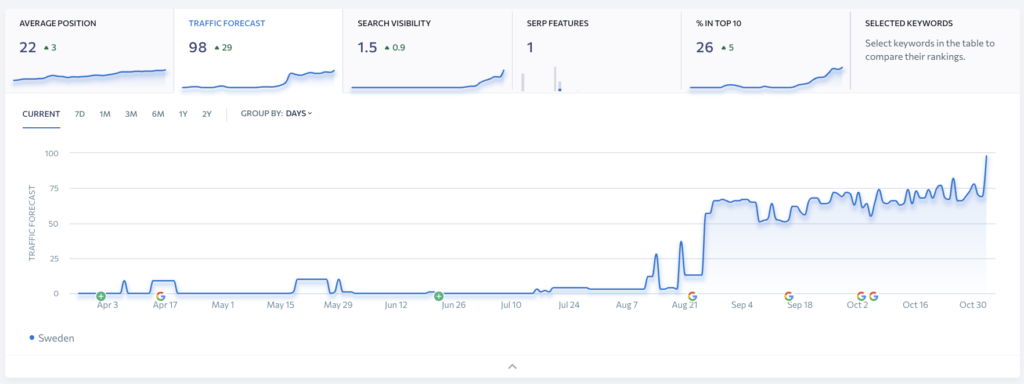Click the Search Visibility value 1.5
Screen dimensions: 1024x384
367,47
